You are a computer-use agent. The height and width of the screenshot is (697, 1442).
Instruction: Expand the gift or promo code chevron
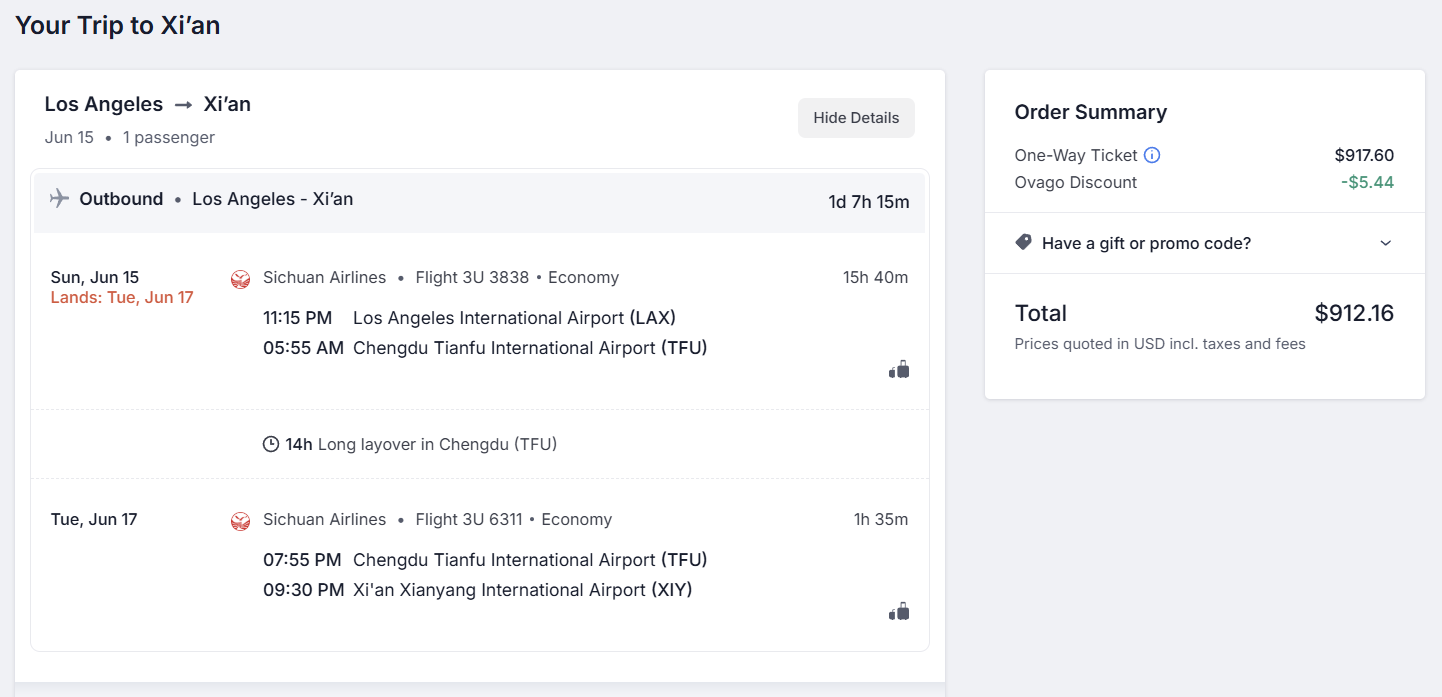tap(1385, 243)
